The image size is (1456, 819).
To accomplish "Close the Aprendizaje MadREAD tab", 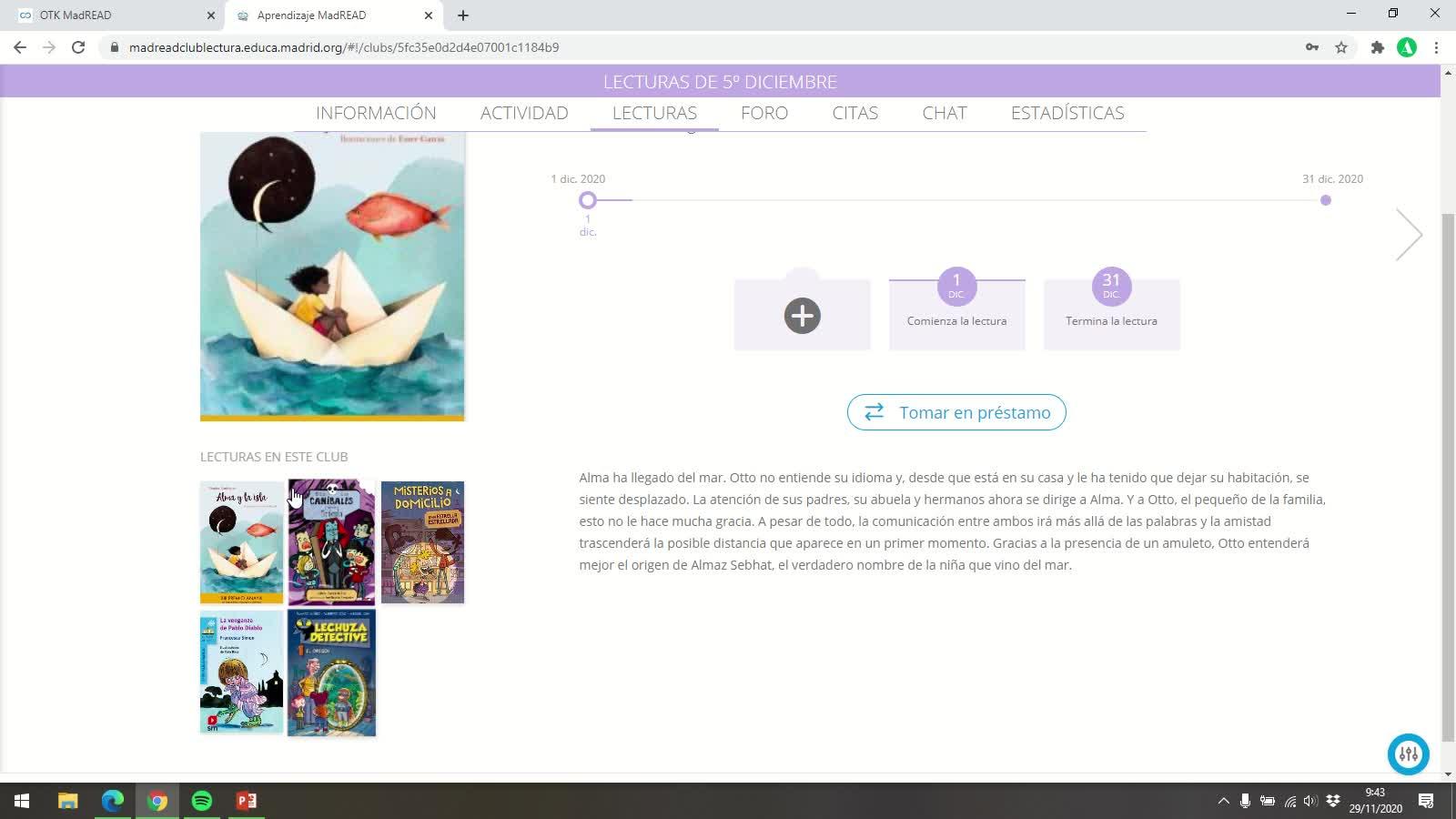I will (429, 15).
